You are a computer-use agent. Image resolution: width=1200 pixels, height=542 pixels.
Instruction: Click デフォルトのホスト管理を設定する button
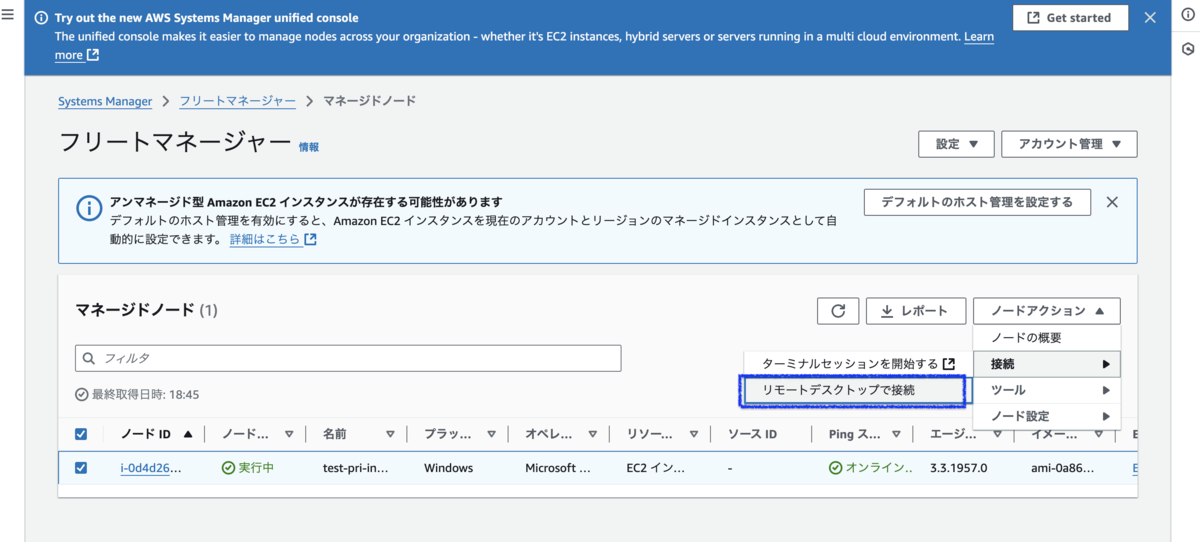click(x=976, y=202)
